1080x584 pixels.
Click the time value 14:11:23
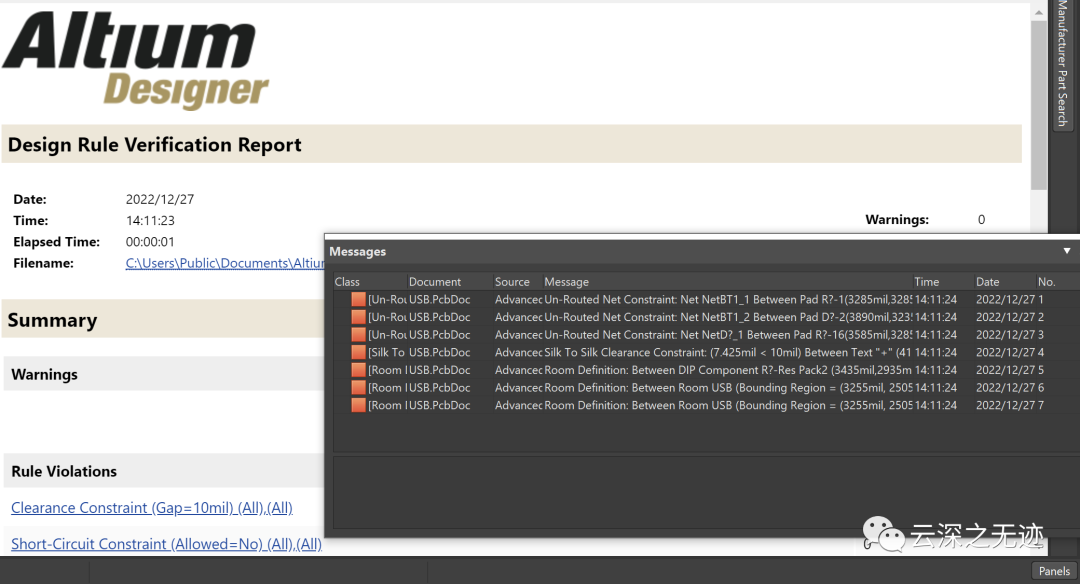(x=150, y=220)
